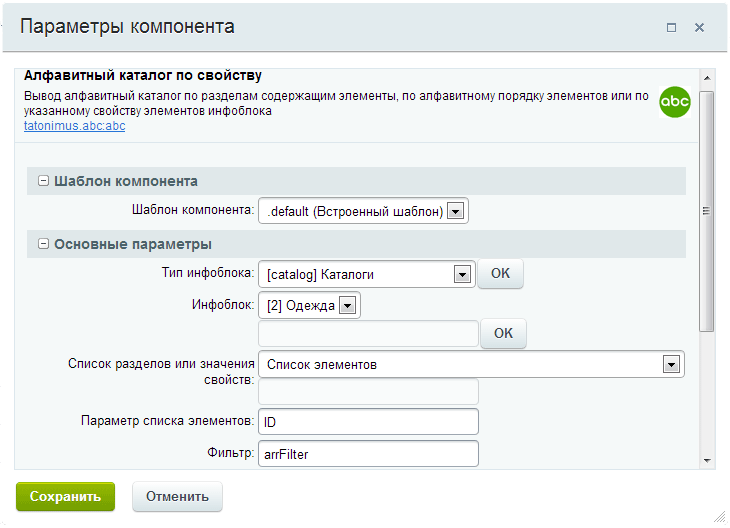Screen dimensions: 730x528
Task: Collapse the Шаблон компонента section
Action: click(x=44, y=181)
